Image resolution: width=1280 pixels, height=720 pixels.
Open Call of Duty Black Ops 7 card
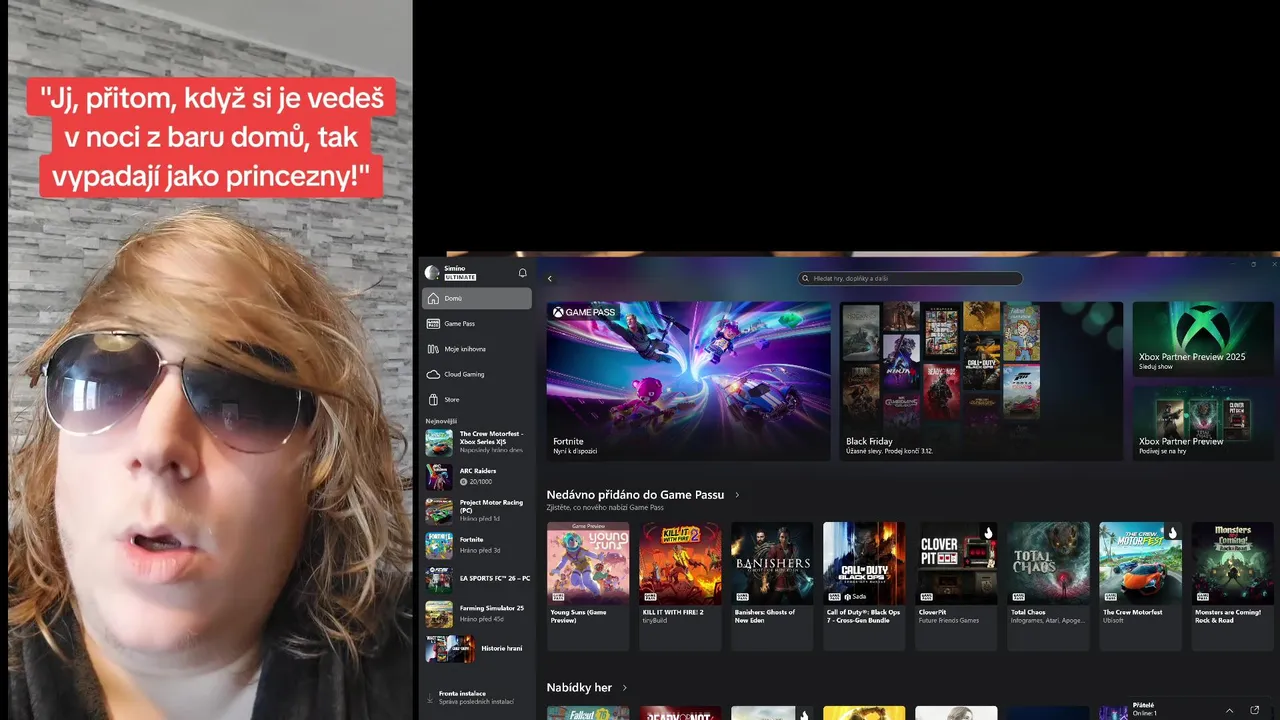pyautogui.click(x=864, y=586)
